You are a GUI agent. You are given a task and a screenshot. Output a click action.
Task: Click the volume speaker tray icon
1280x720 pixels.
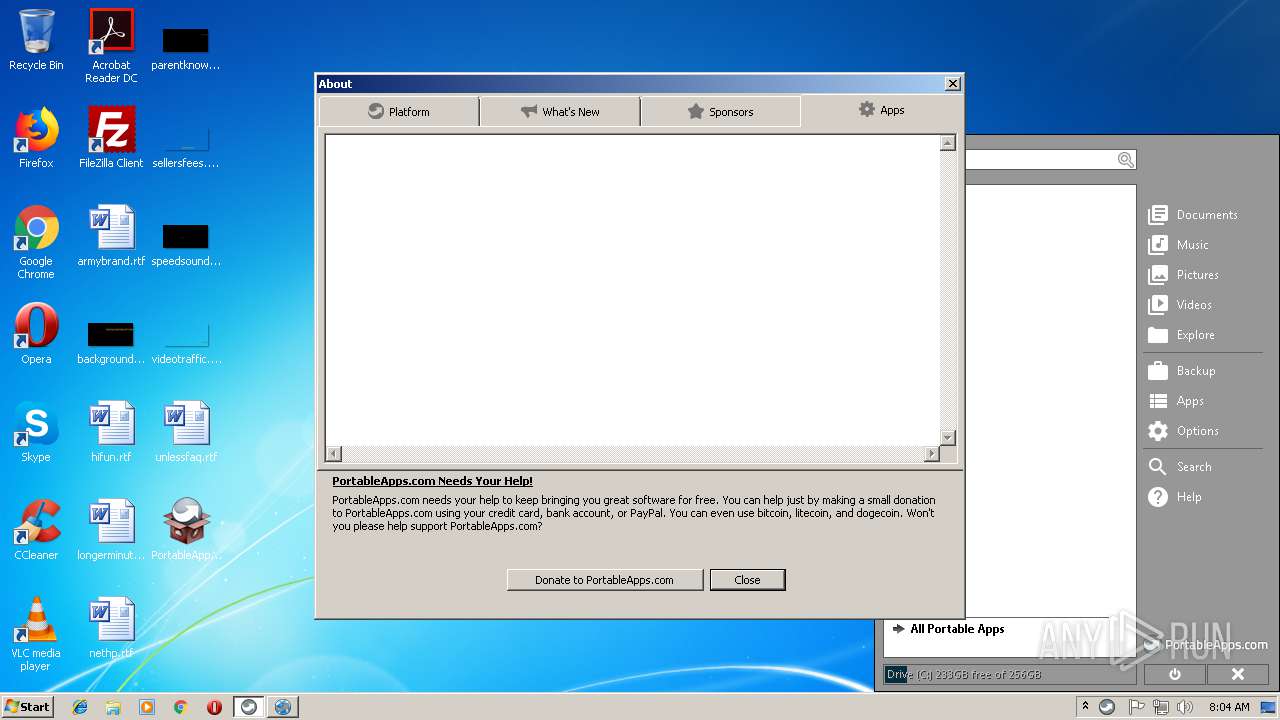click(1185, 707)
